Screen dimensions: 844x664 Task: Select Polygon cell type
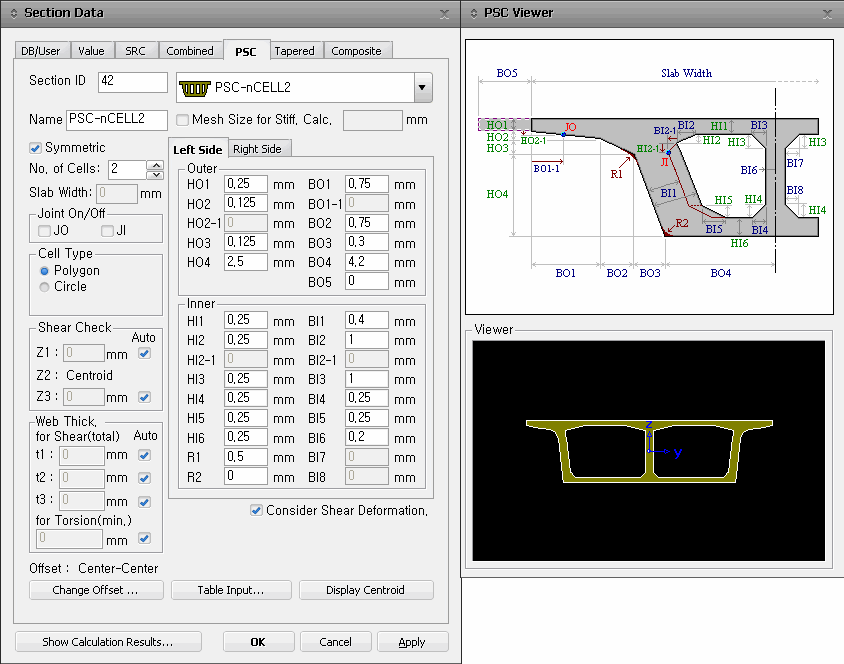coord(45,271)
